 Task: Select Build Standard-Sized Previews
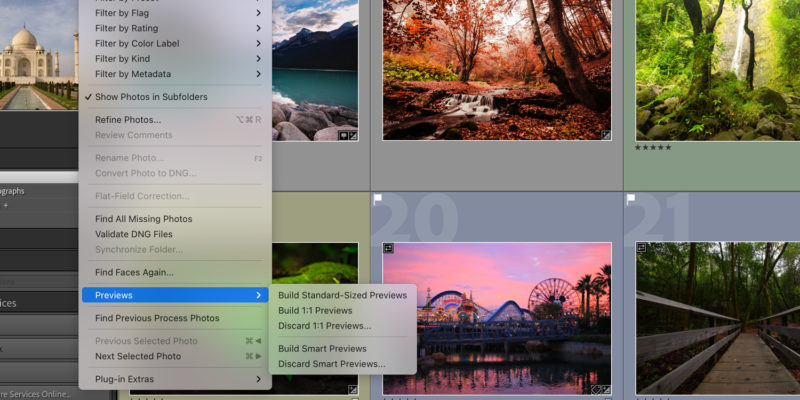tap(343, 295)
